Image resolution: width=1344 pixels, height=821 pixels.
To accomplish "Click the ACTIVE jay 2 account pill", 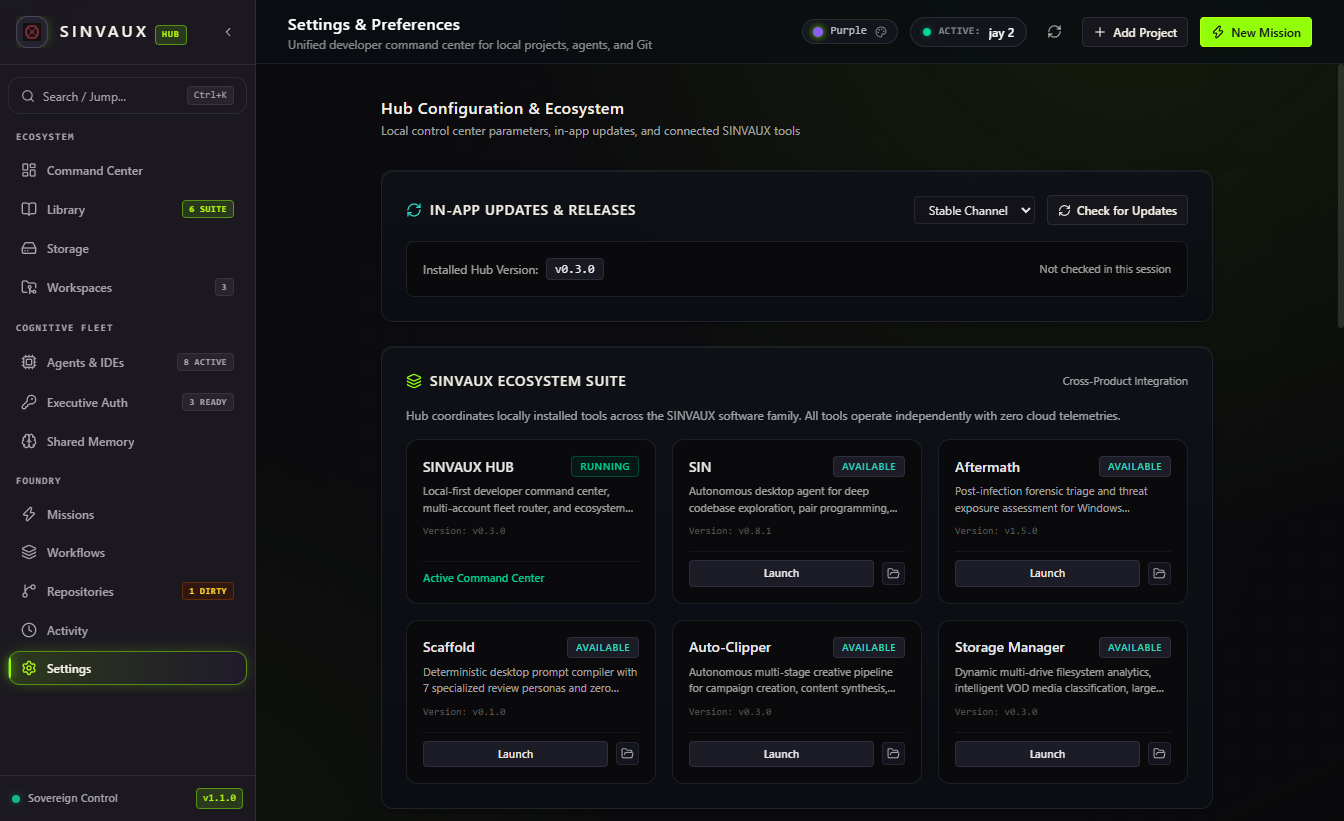I will 968,32.
